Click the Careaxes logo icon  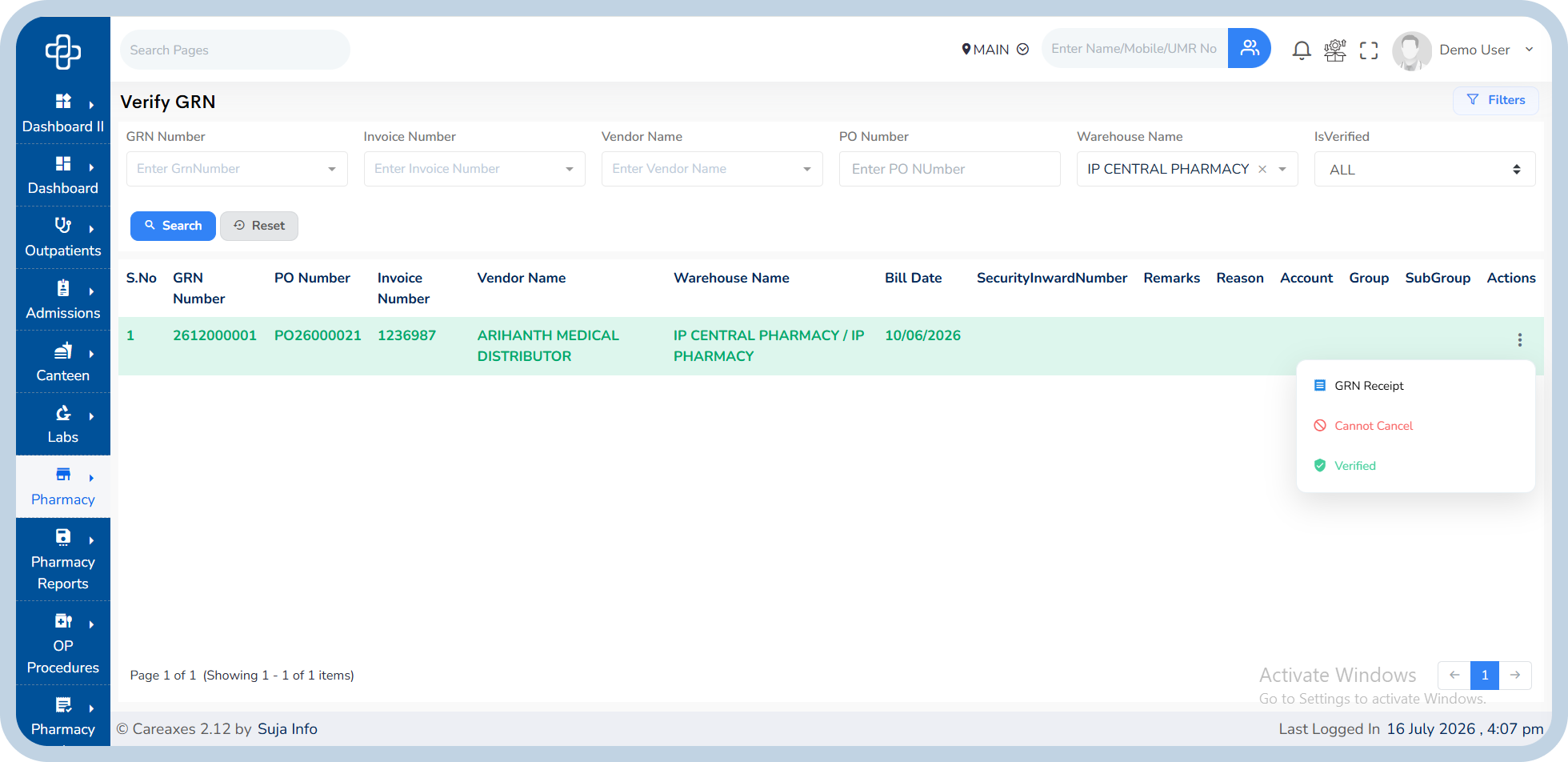(63, 51)
